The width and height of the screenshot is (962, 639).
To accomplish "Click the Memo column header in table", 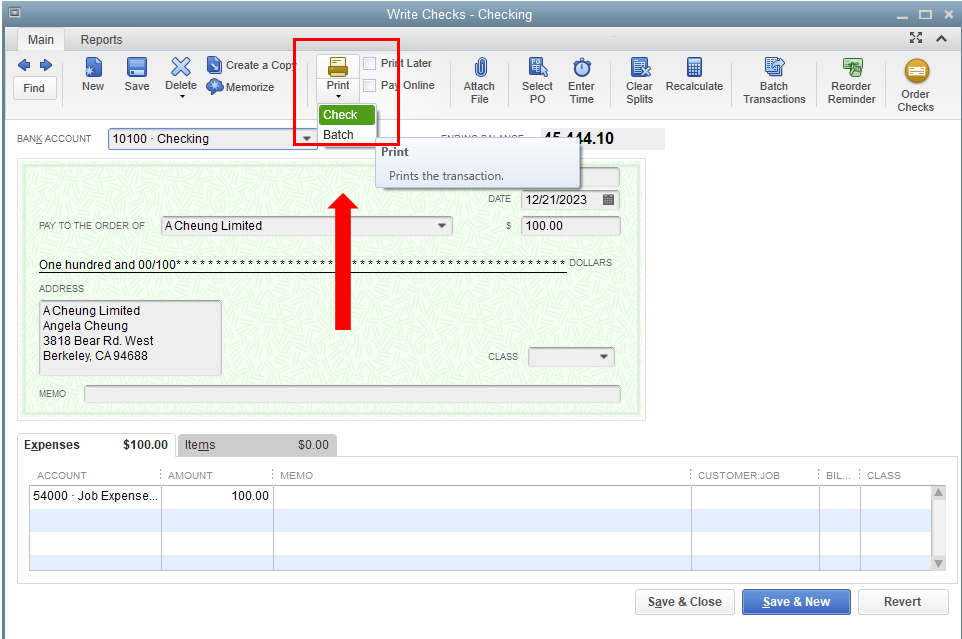I will click(x=296, y=475).
